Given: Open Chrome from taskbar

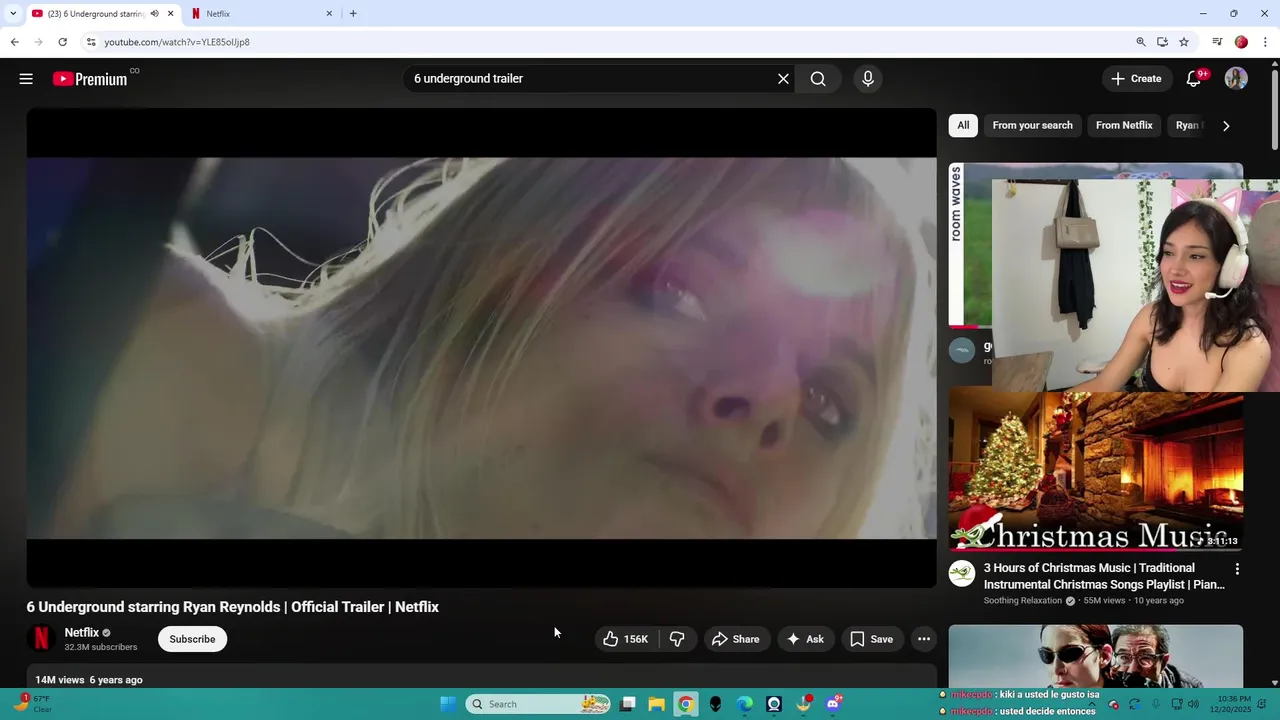Looking at the screenshot, I should point(686,704).
